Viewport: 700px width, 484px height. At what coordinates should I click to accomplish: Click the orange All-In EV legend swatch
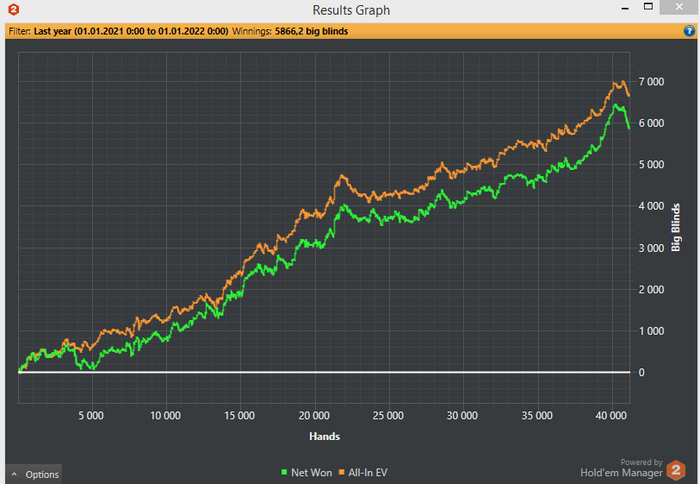342,472
